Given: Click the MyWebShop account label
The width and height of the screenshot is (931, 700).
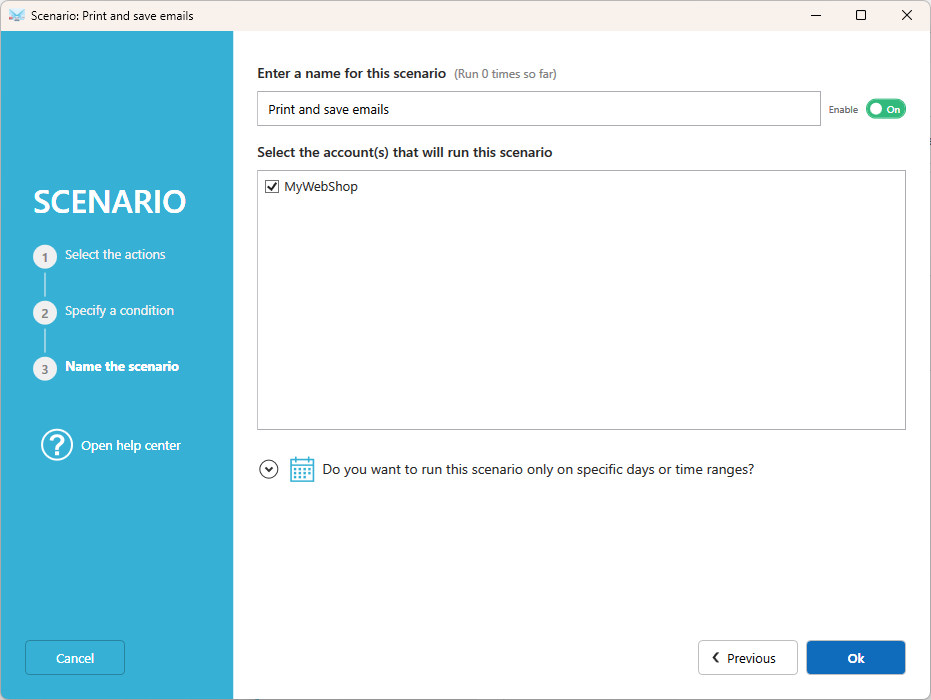Looking at the screenshot, I should [x=321, y=186].
